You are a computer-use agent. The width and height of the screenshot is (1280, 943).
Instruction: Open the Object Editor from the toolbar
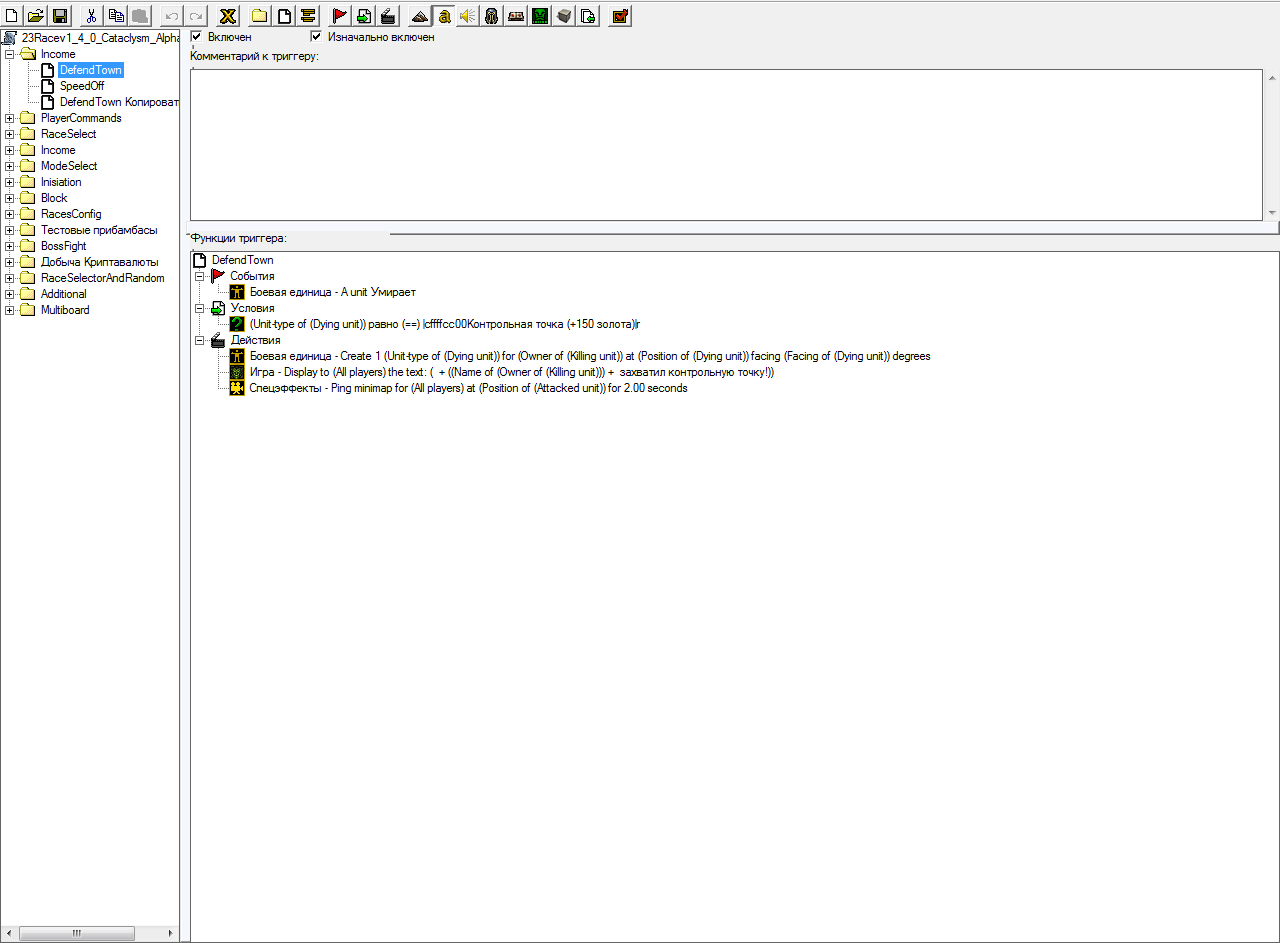[x=492, y=15]
